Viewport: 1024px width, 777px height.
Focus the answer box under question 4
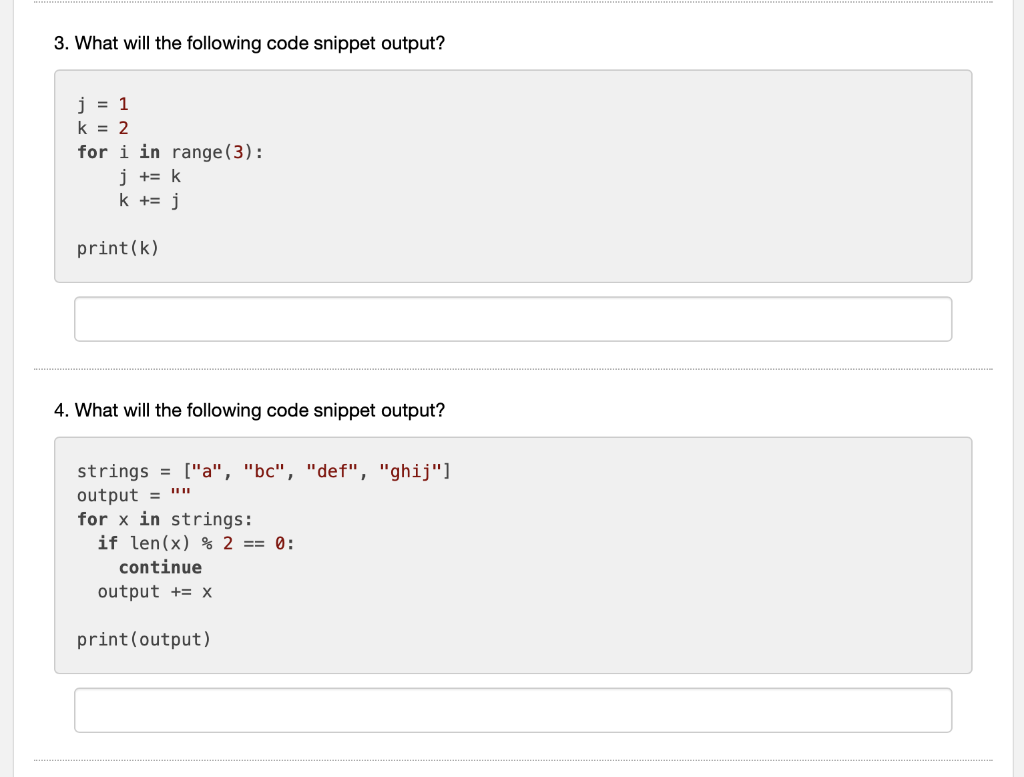coord(513,710)
